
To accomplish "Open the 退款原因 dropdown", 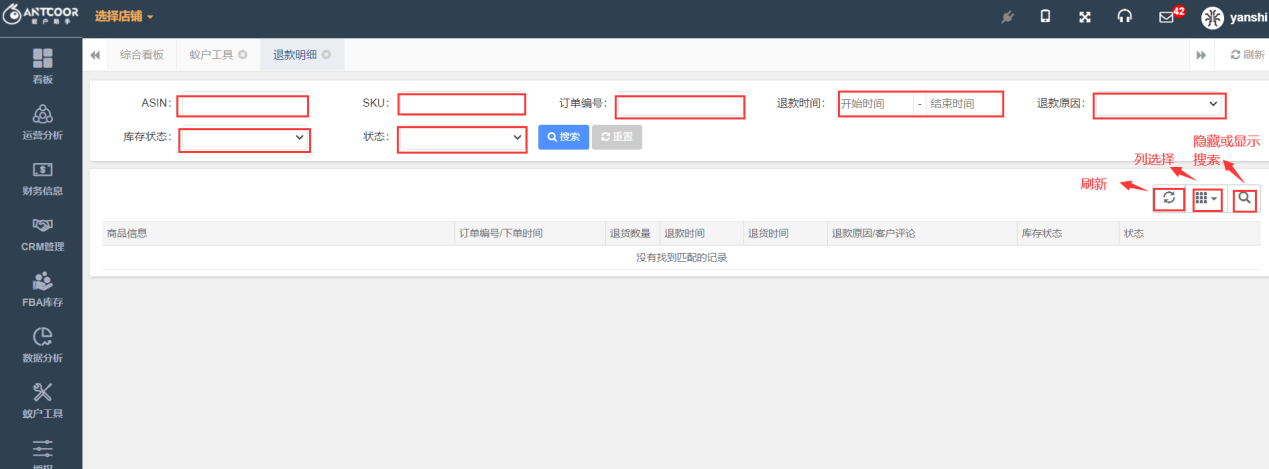I will point(1159,105).
